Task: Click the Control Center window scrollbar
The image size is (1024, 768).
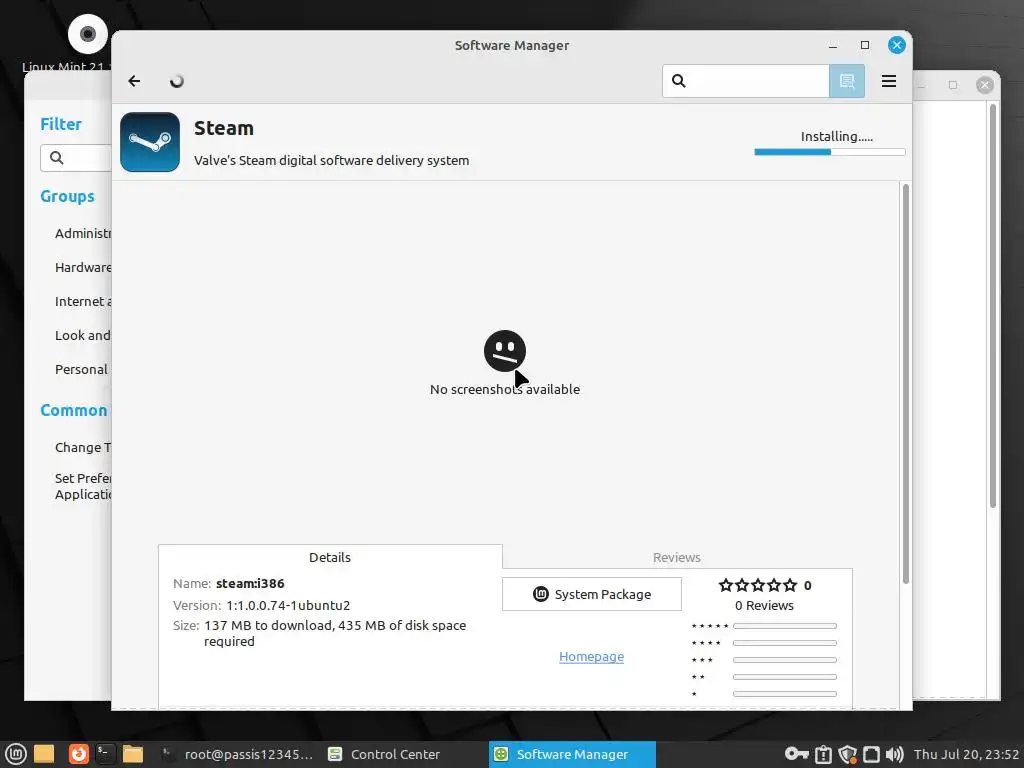Action: click(x=993, y=306)
